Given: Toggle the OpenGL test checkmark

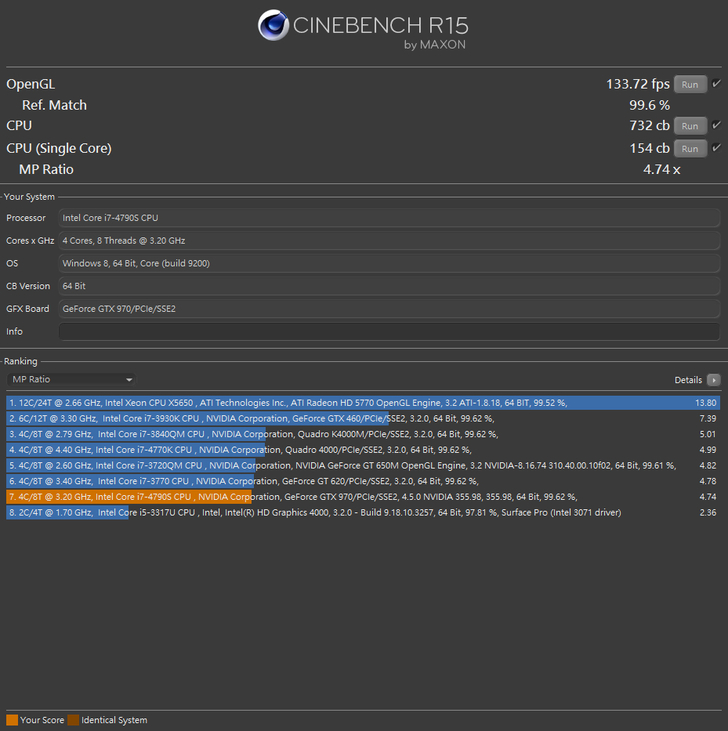Looking at the screenshot, I should coord(716,85).
